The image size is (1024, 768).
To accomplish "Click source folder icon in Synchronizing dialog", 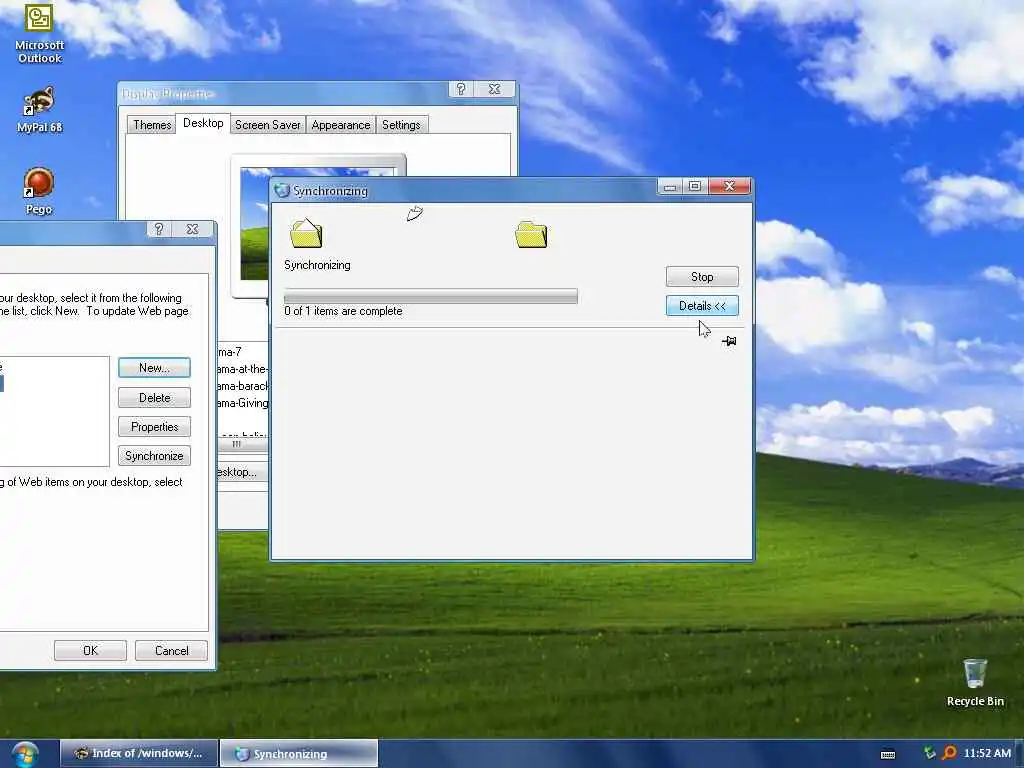I will click(306, 233).
